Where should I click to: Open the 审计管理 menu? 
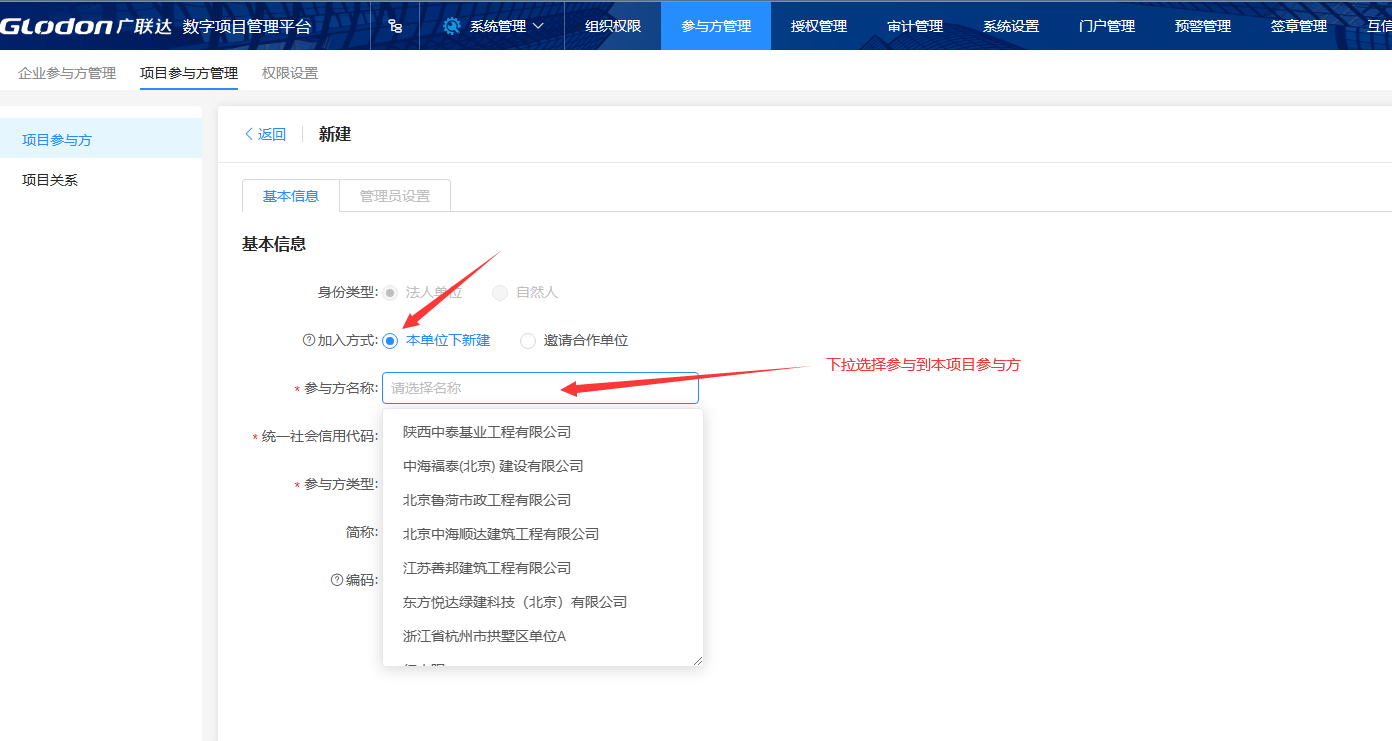point(915,26)
